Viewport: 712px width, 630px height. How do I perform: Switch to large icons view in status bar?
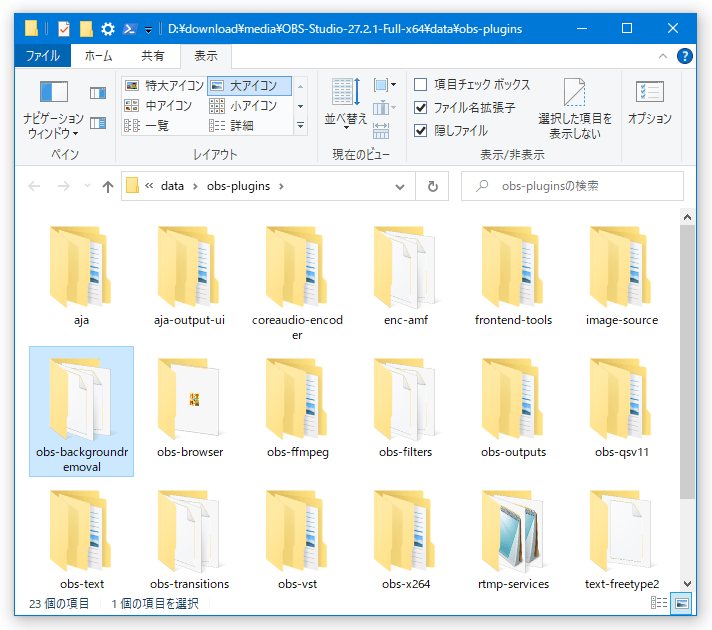tap(681, 603)
